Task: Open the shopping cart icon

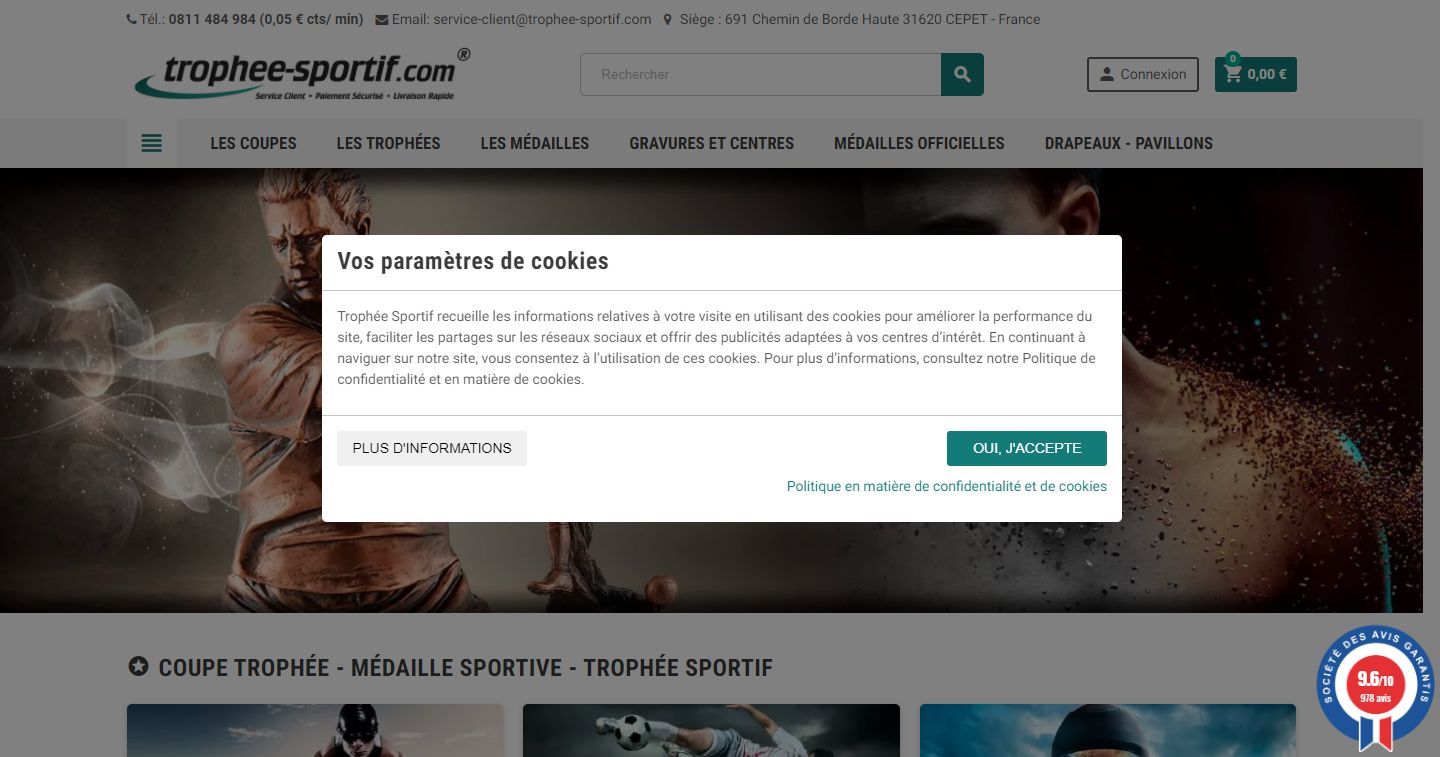Action: pos(1233,74)
